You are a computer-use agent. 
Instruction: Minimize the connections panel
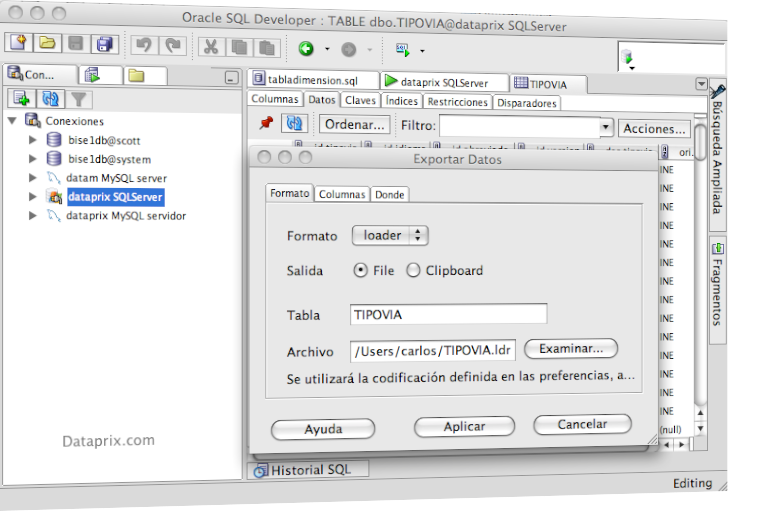click(x=232, y=77)
